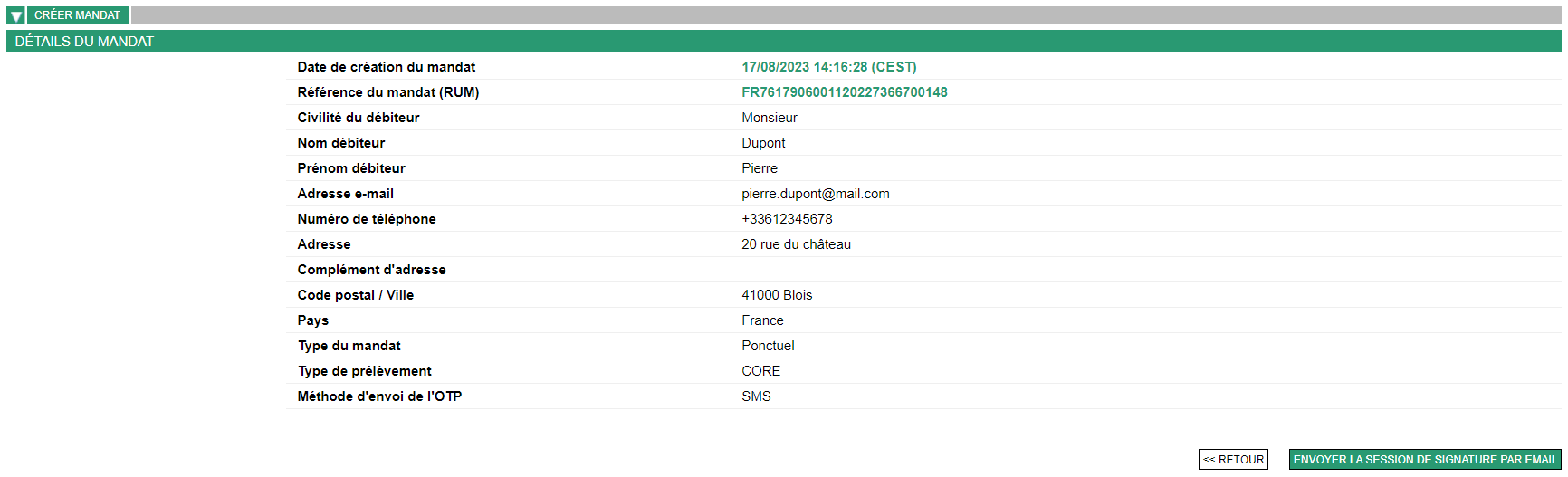This screenshot has width=1568, height=477.
Task: Select the postal code and city 41000 Blois
Action: click(777, 295)
